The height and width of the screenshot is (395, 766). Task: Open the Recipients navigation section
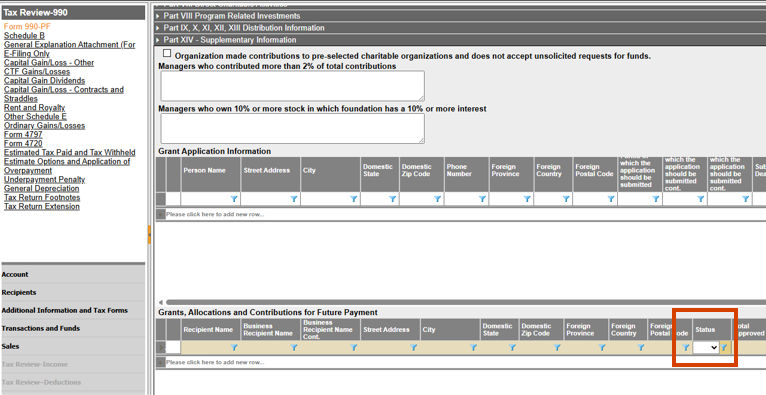73,292
